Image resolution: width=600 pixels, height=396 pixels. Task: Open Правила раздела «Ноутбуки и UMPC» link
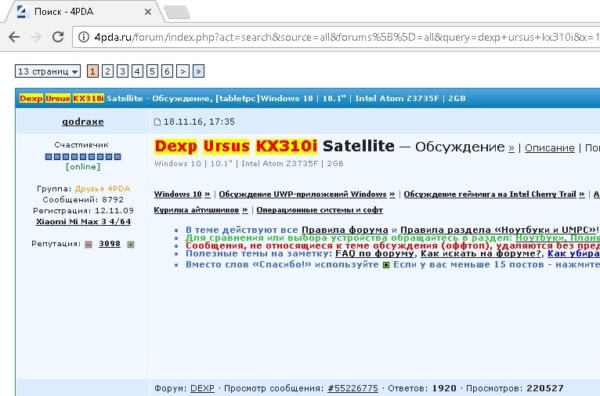[x=498, y=230]
